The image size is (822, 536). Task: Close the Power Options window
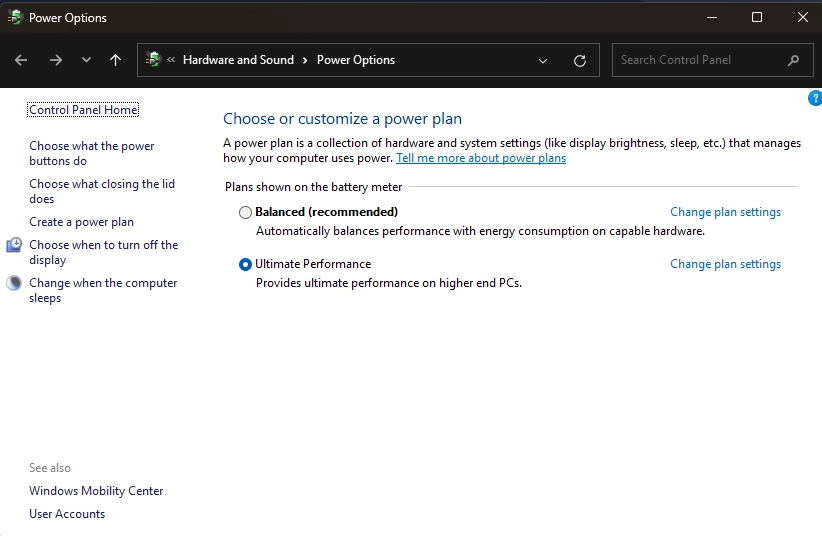(803, 17)
